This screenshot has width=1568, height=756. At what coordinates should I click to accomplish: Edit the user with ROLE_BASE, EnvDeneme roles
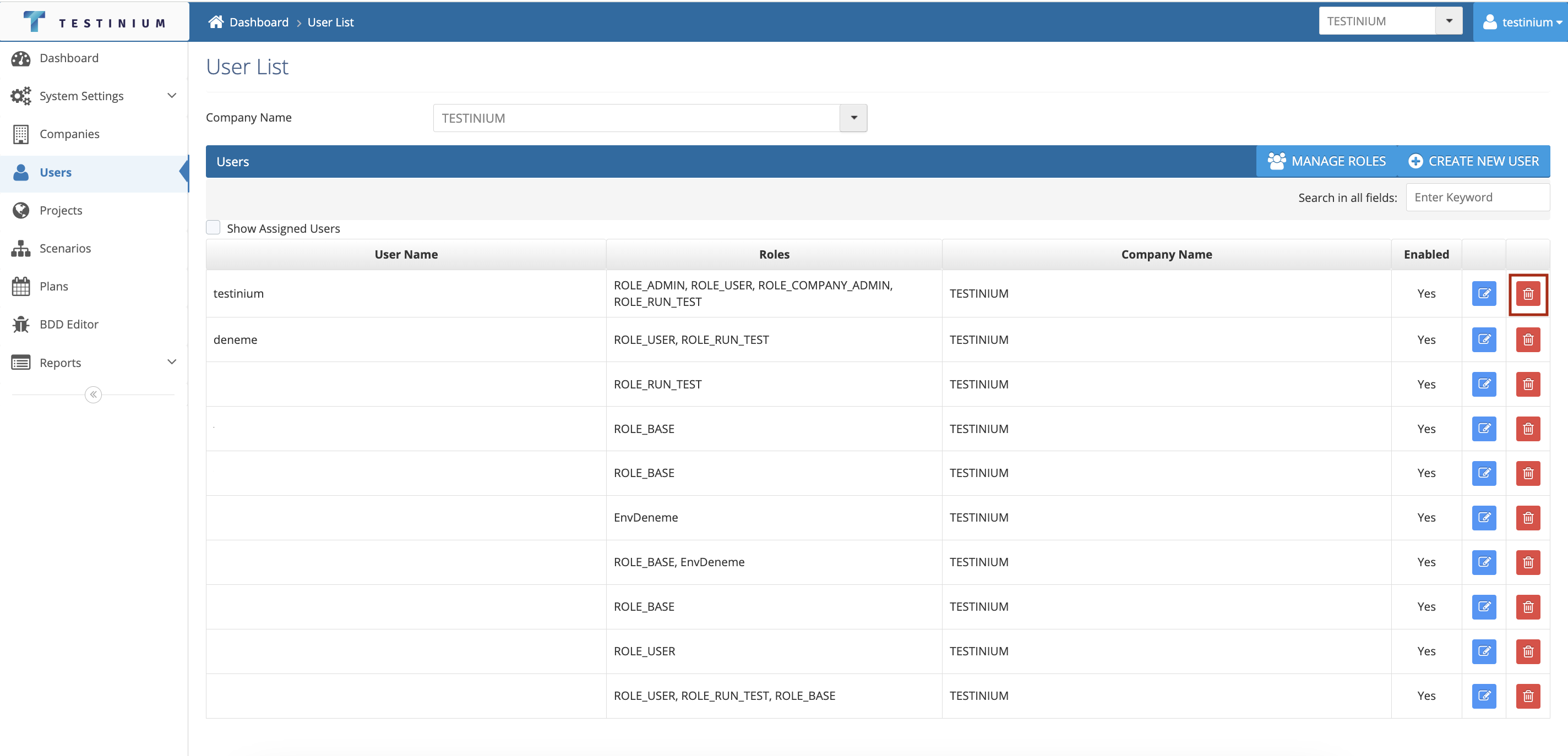tap(1483, 562)
